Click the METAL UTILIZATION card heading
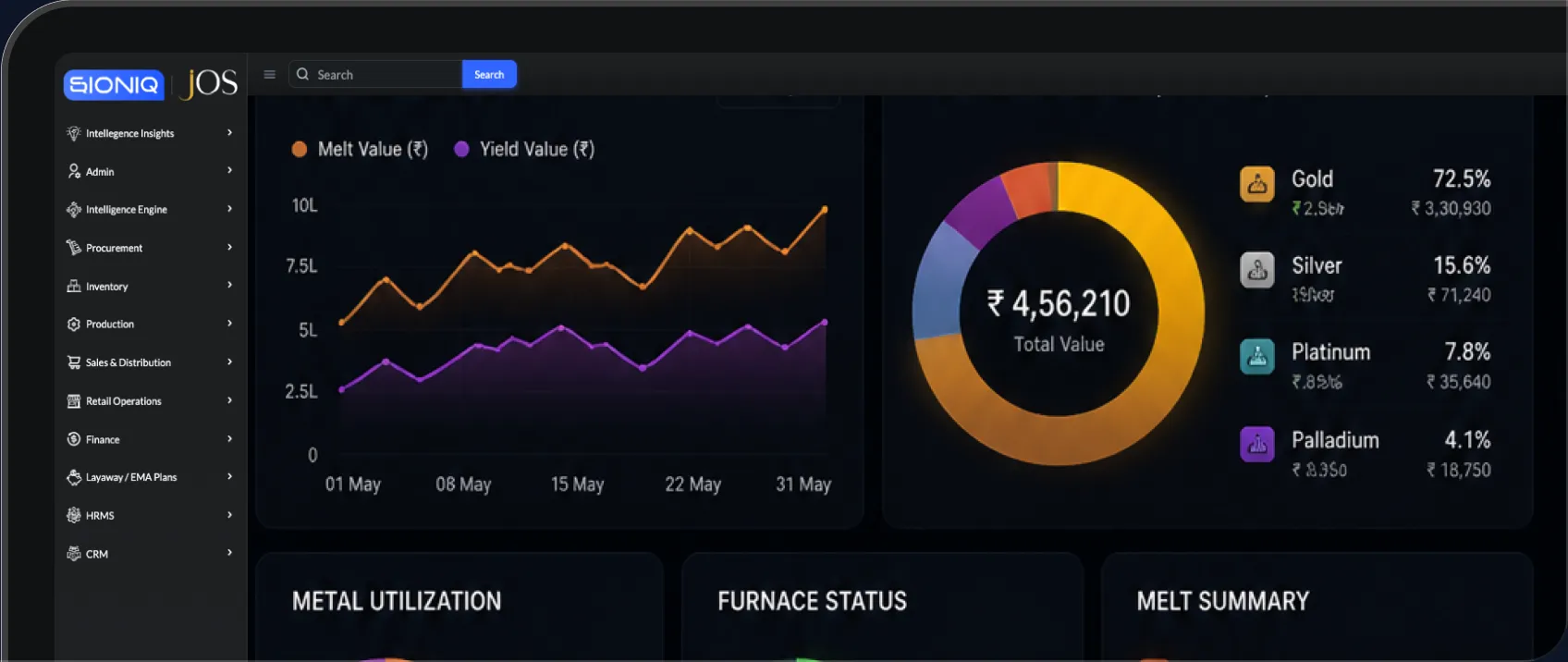 [397, 601]
